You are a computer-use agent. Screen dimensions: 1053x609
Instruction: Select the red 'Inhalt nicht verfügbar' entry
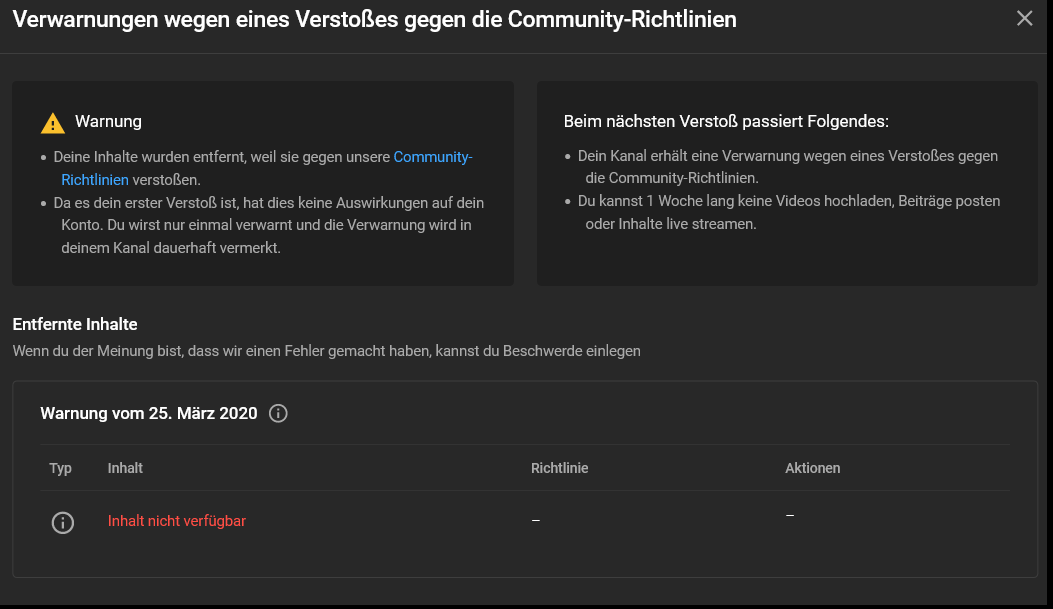(x=177, y=521)
